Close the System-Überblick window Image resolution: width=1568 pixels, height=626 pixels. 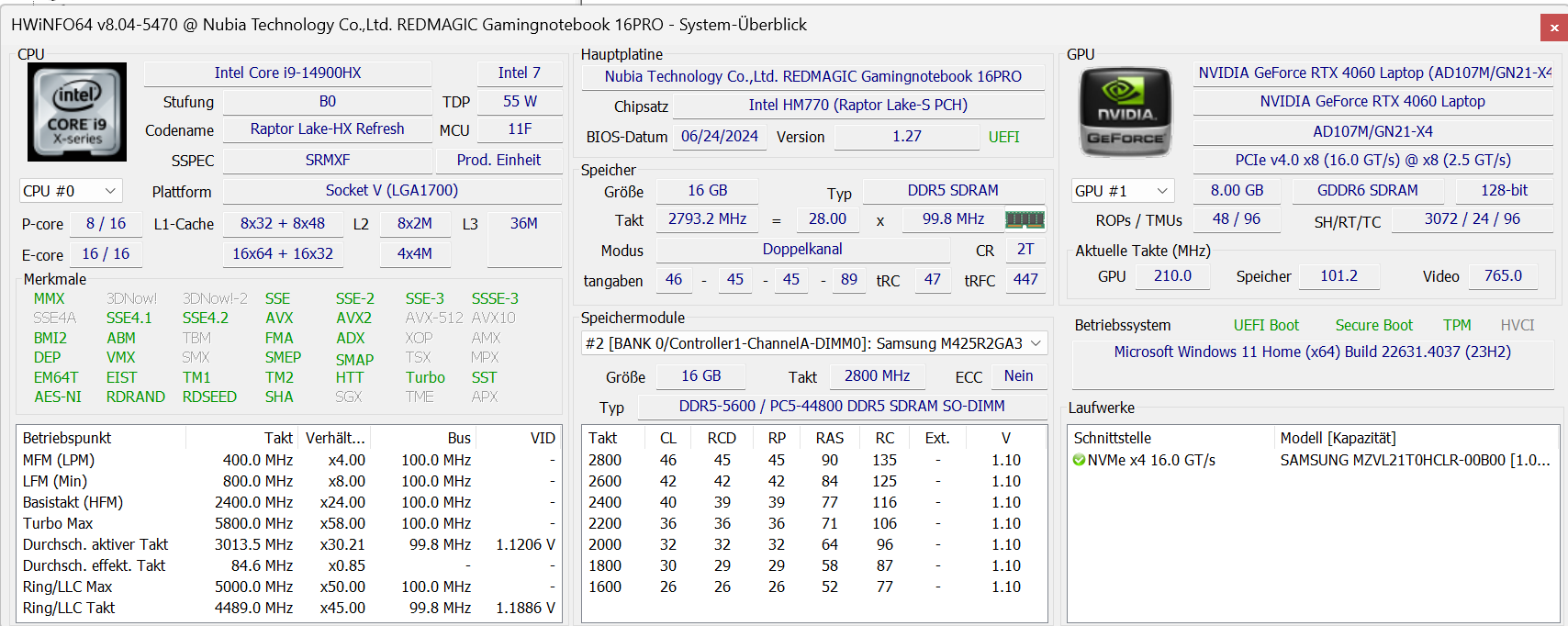(x=1553, y=28)
